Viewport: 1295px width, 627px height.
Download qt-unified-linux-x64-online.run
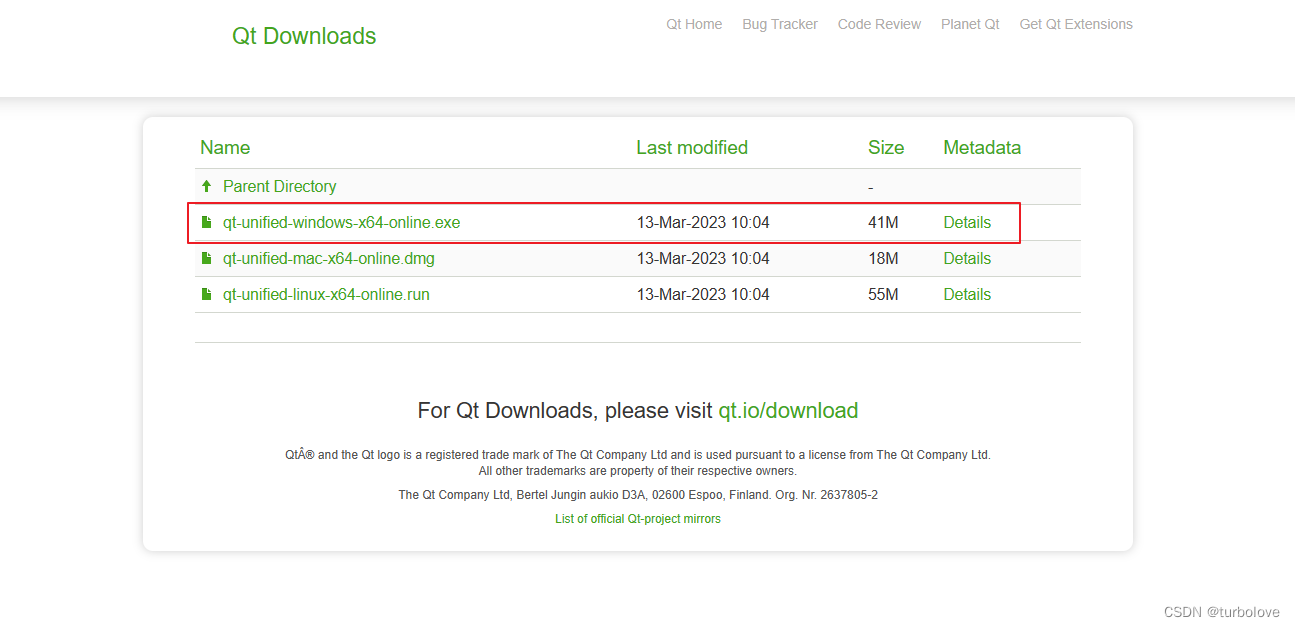click(326, 294)
